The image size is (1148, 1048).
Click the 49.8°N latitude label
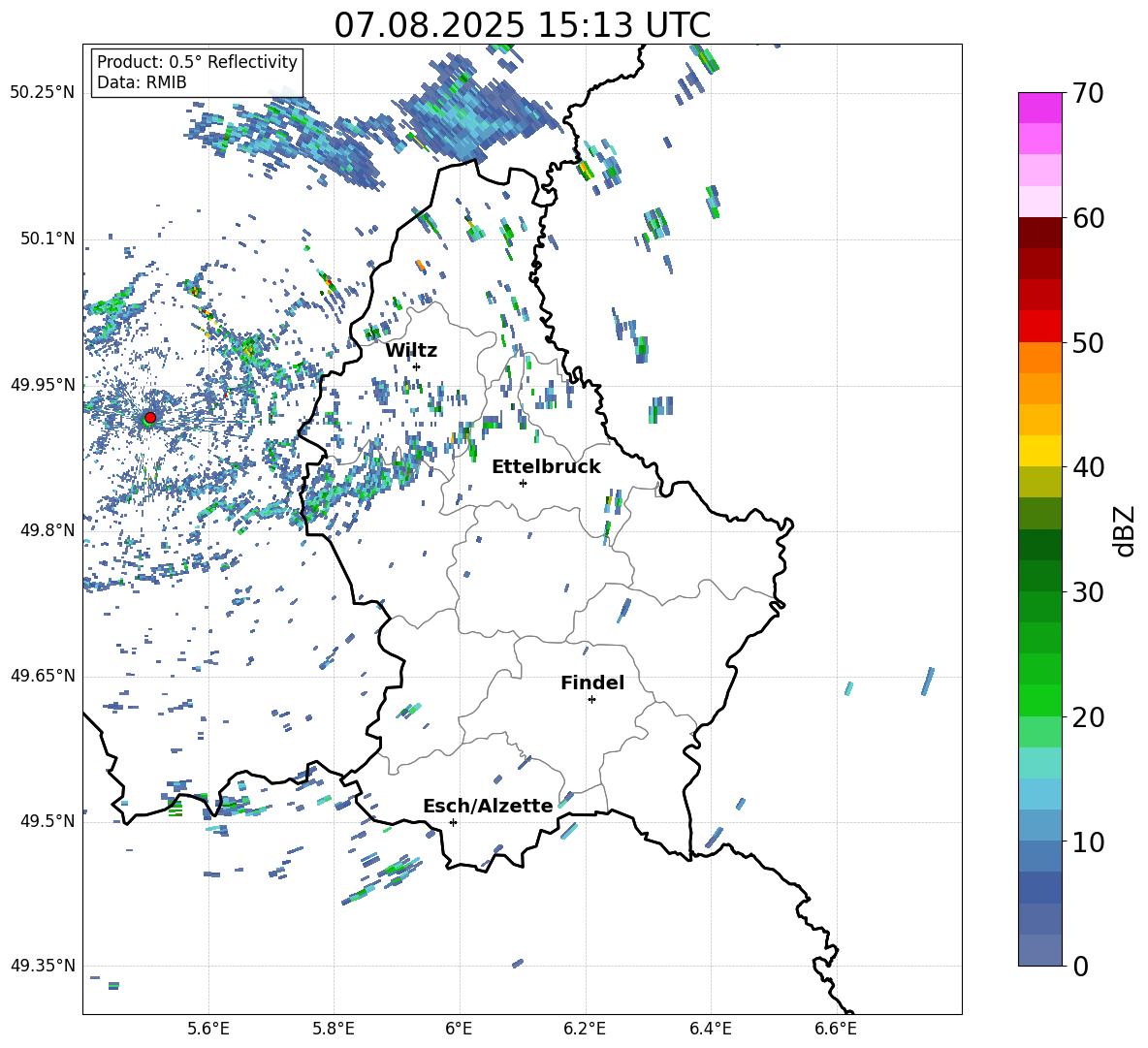pos(48,530)
